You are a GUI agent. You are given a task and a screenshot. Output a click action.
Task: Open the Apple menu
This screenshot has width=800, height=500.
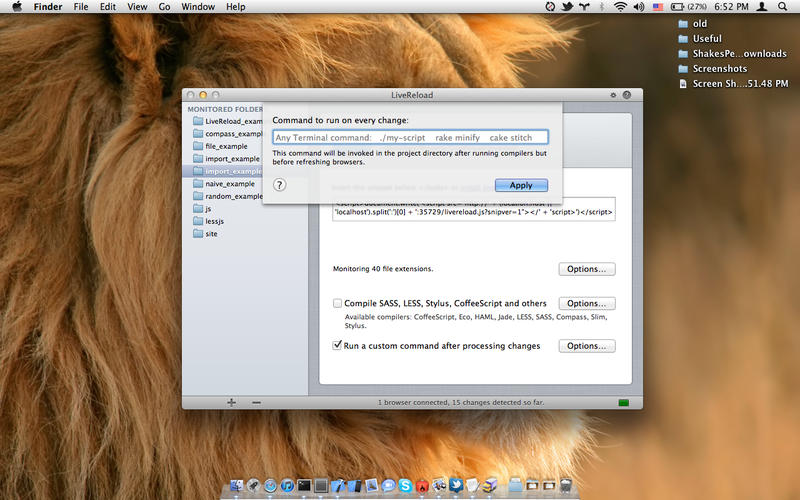[17, 7]
